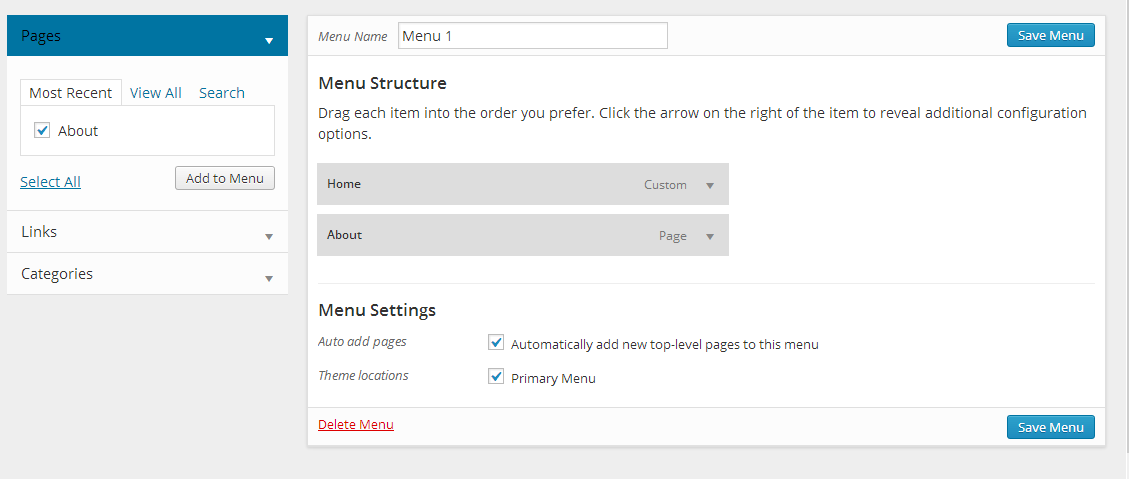The height and width of the screenshot is (479, 1129).
Task: Select the Most Recent tab
Action: (x=71, y=93)
